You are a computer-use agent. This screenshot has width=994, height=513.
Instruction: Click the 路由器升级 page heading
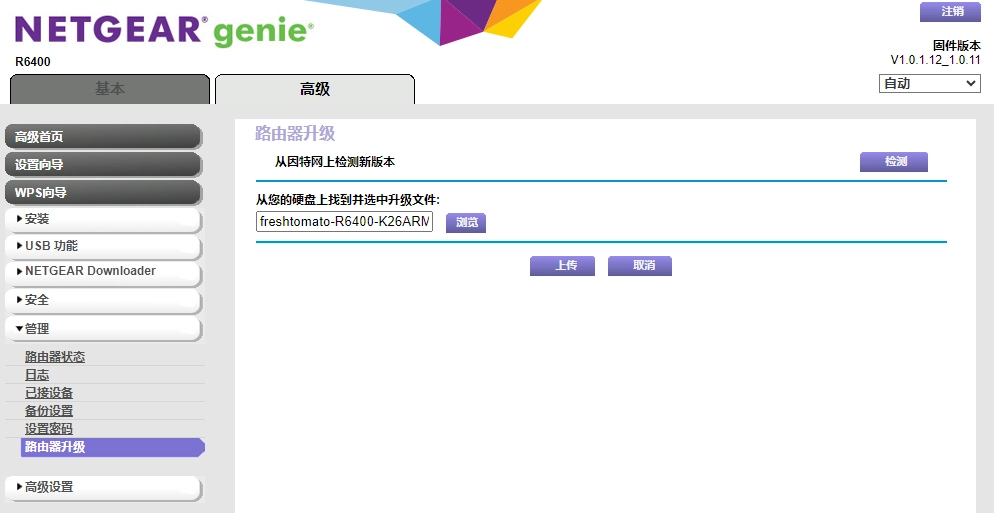click(x=295, y=134)
